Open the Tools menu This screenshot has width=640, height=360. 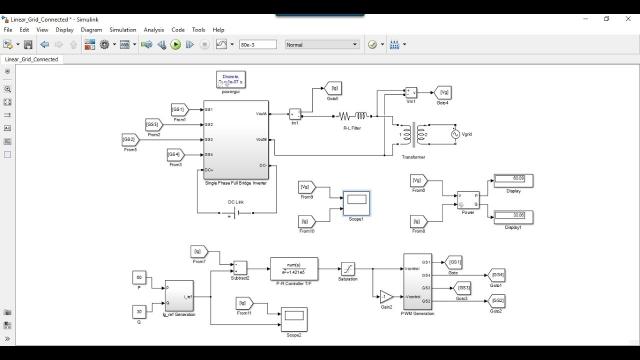pos(198,30)
